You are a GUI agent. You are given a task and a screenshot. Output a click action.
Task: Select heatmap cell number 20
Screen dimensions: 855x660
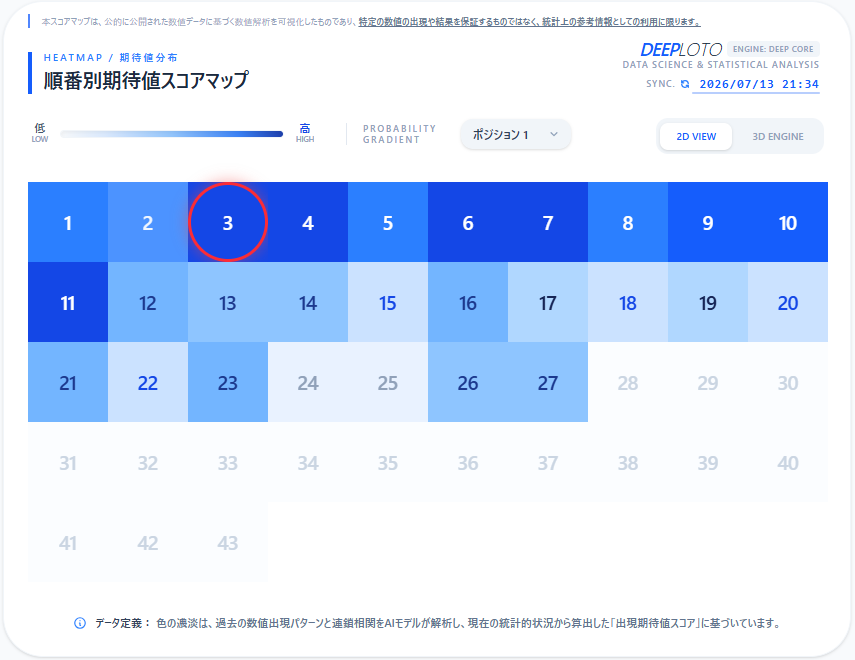pos(788,302)
